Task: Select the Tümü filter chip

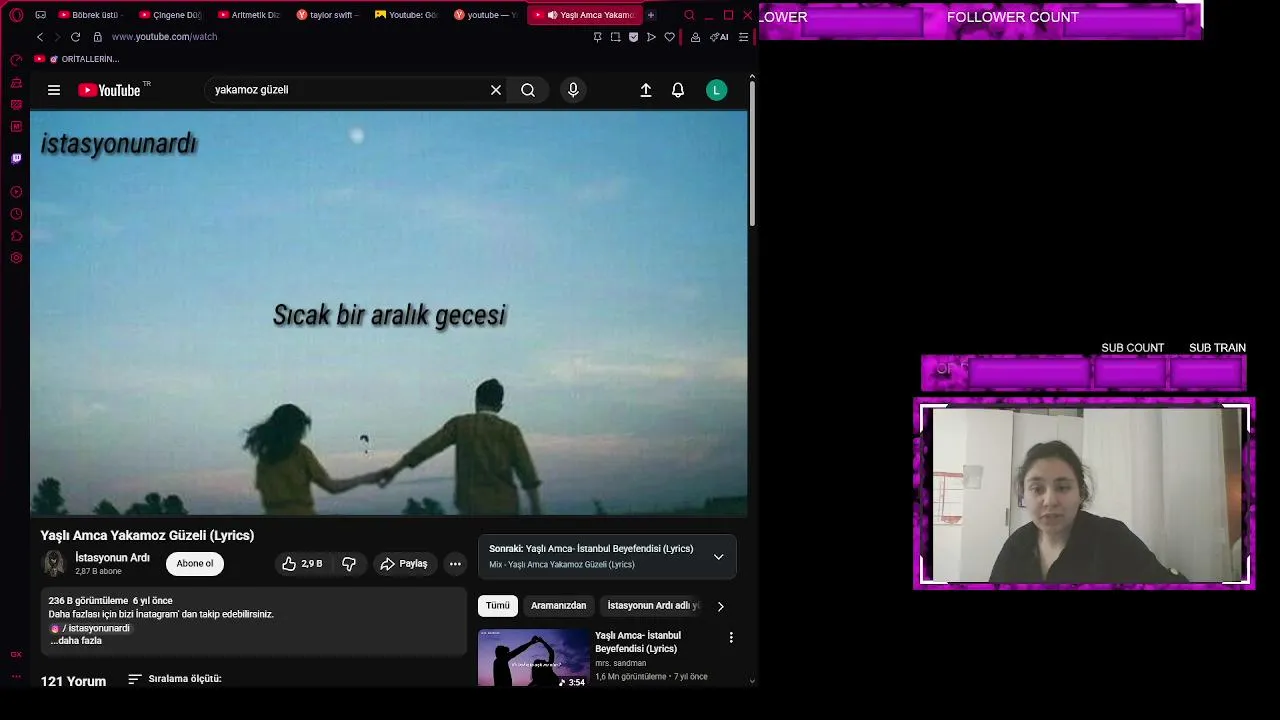Action: click(x=498, y=606)
